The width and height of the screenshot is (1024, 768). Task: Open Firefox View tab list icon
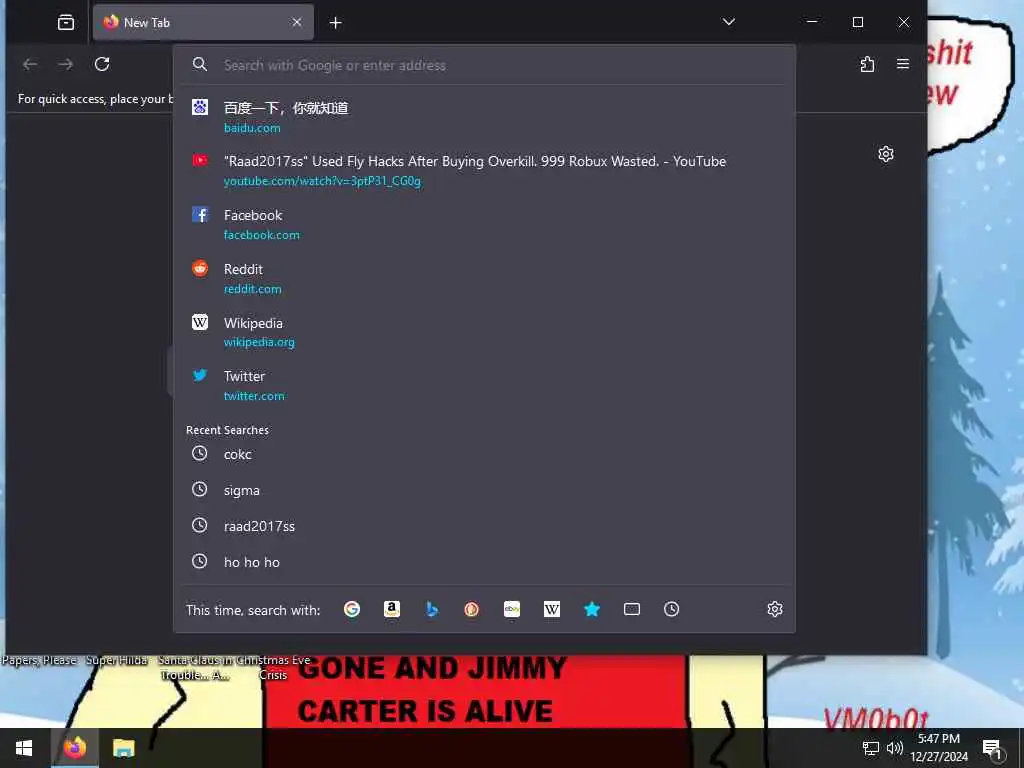[65, 23]
